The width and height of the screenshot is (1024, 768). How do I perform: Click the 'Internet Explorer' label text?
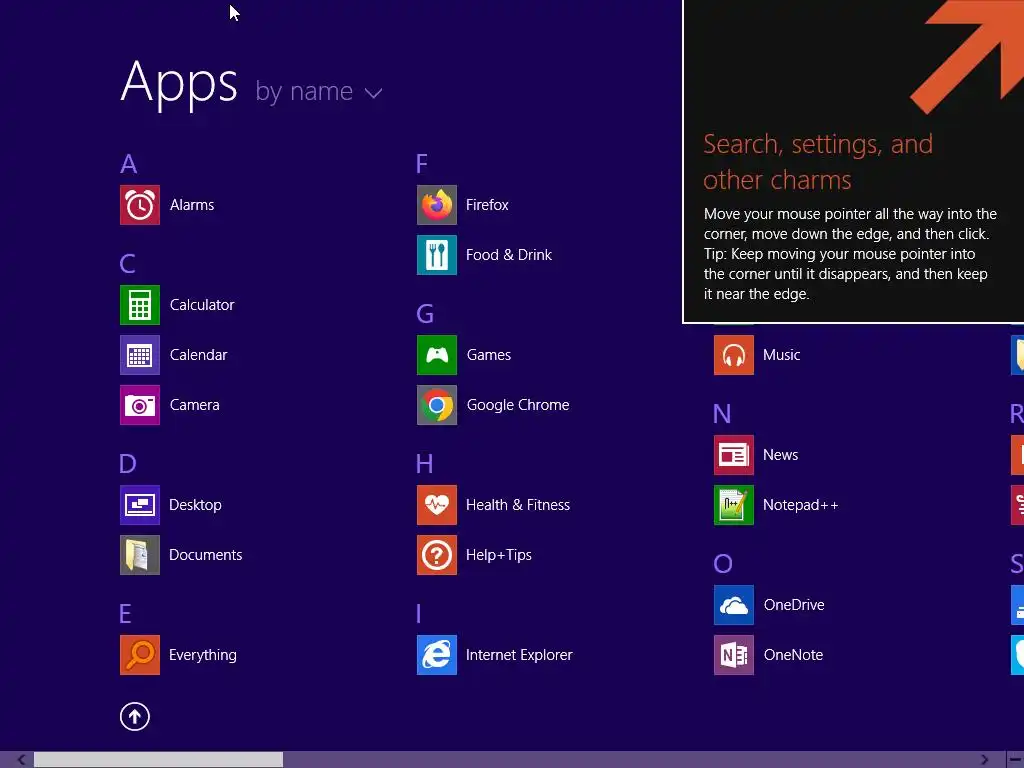[519, 655]
